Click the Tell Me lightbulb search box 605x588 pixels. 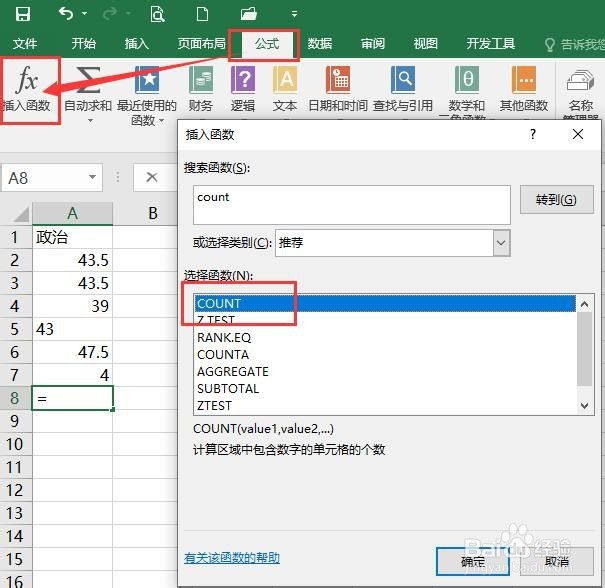coord(574,44)
